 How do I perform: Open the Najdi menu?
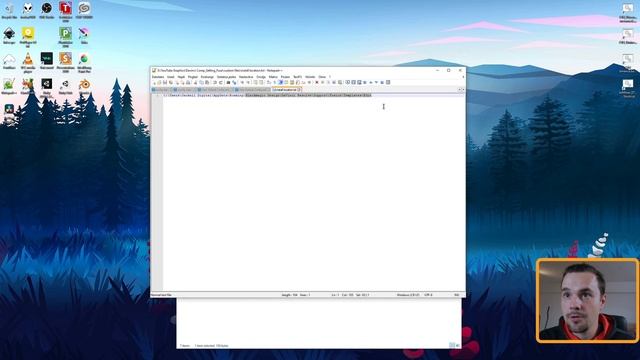[x=181, y=77]
